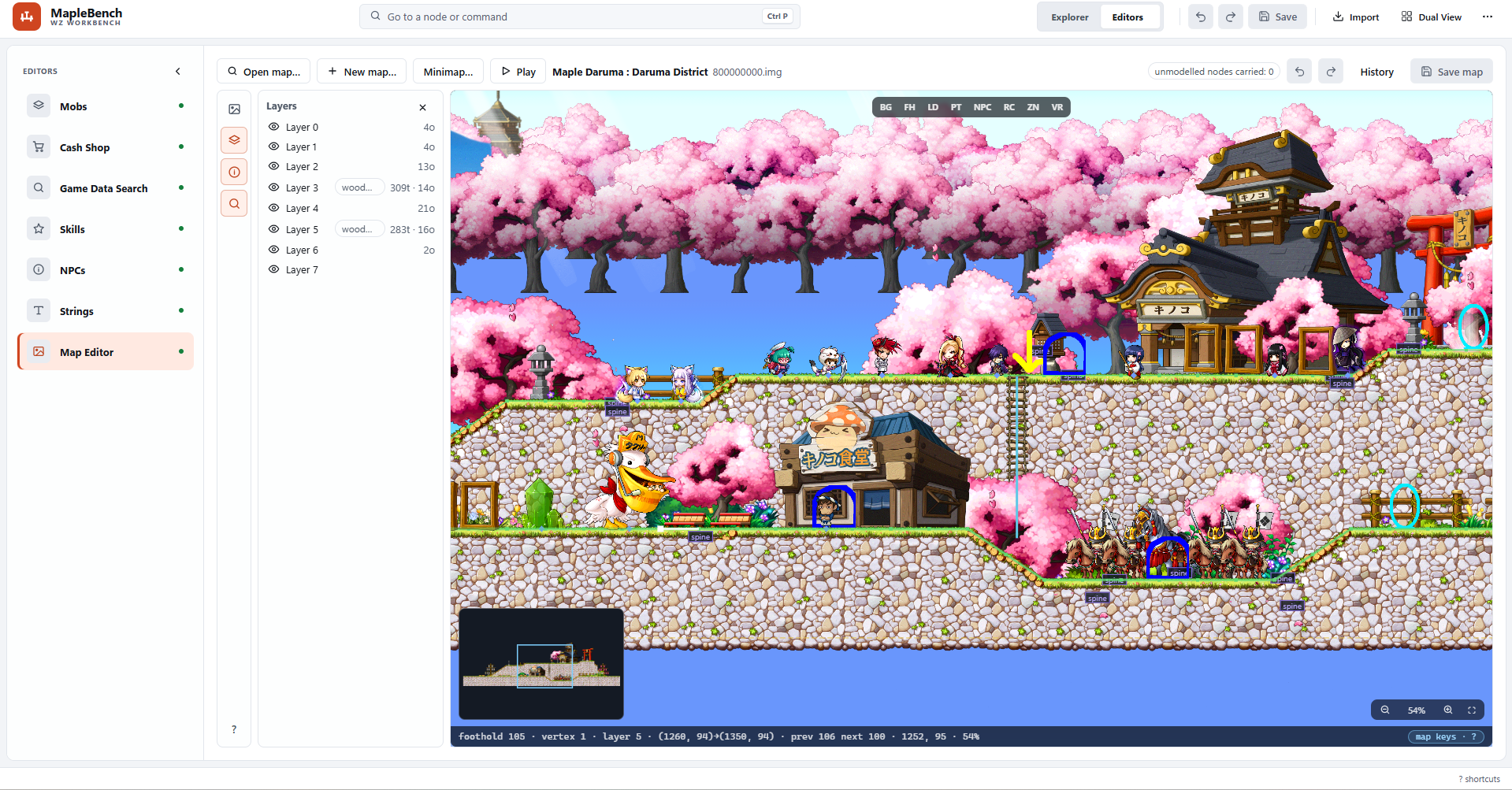Toggle Dual View

tap(1431, 17)
